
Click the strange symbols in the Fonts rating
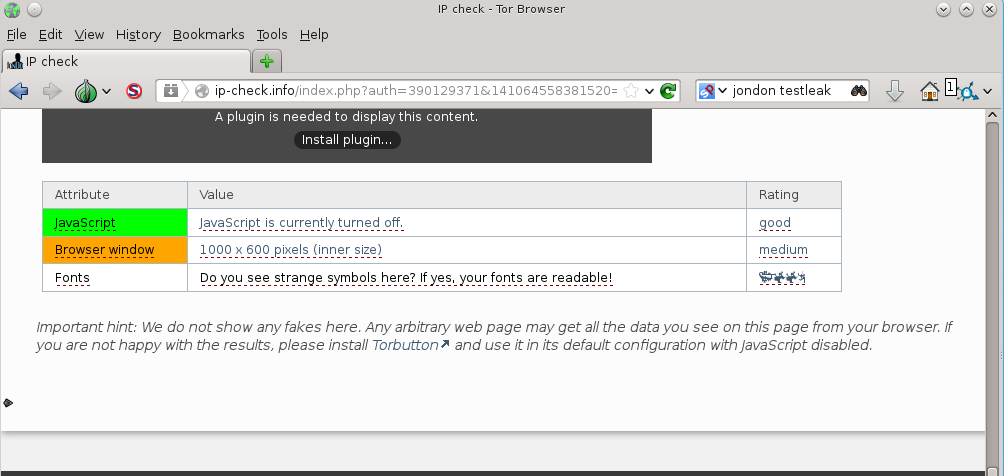(x=782, y=277)
